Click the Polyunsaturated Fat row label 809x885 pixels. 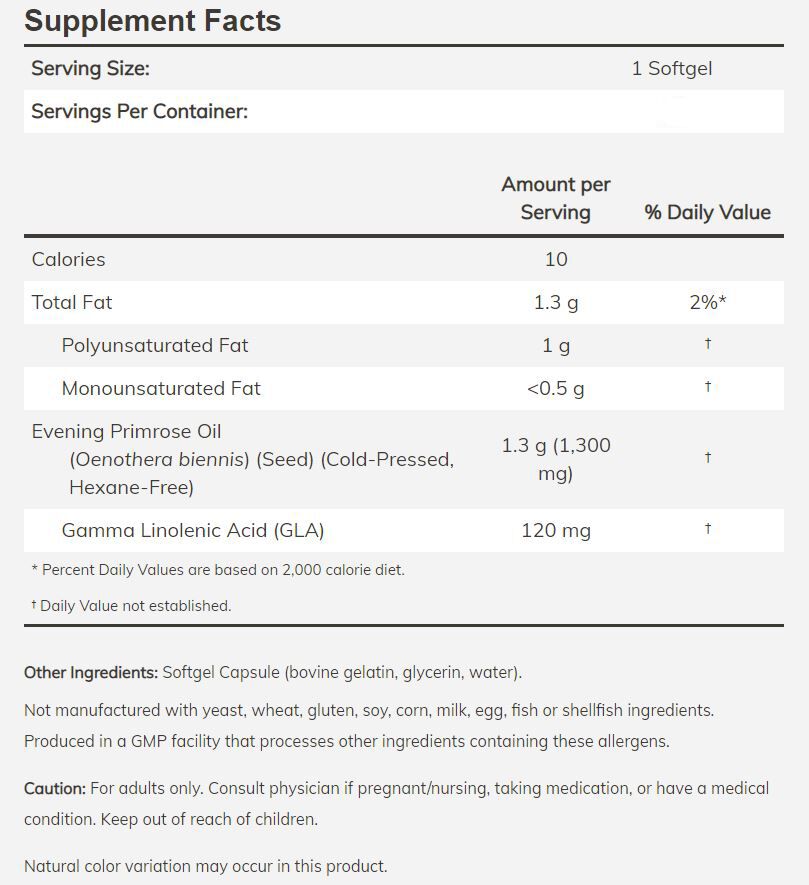click(155, 345)
